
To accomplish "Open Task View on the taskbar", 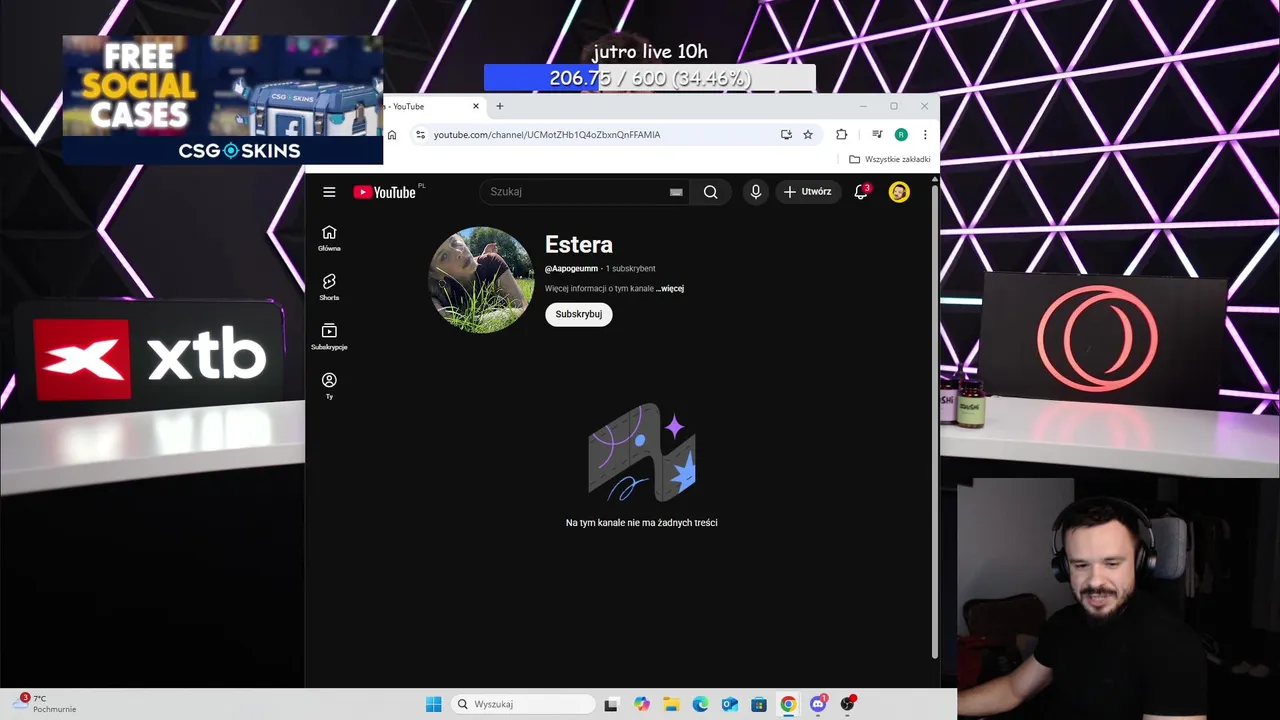I will (611, 704).
